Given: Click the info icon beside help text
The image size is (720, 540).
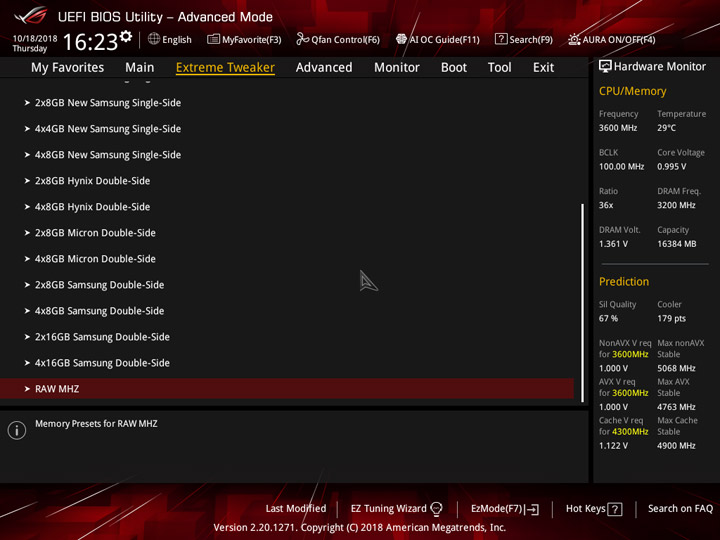Looking at the screenshot, I should click(x=17, y=430).
